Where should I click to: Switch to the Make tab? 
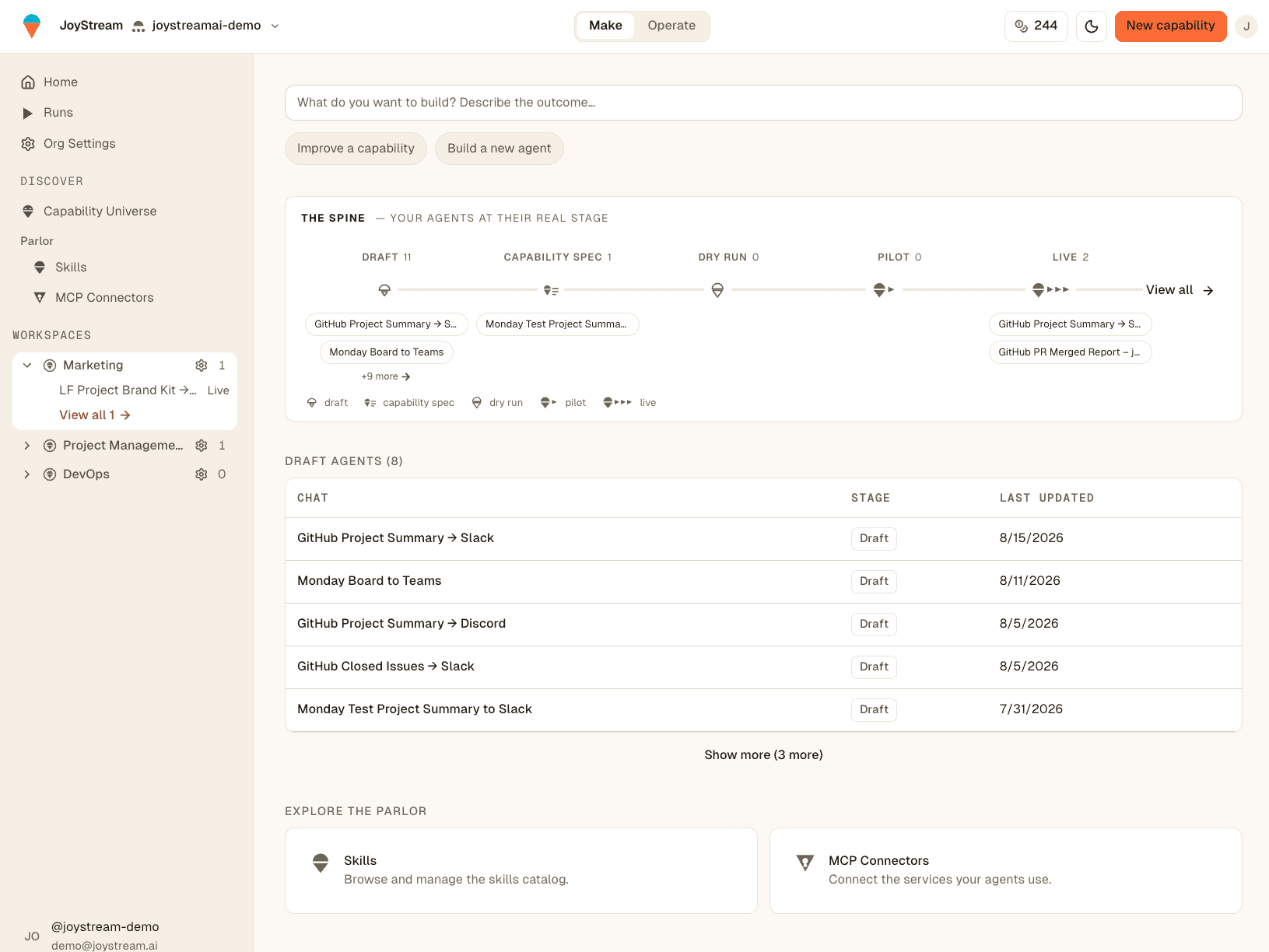point(605,26)
